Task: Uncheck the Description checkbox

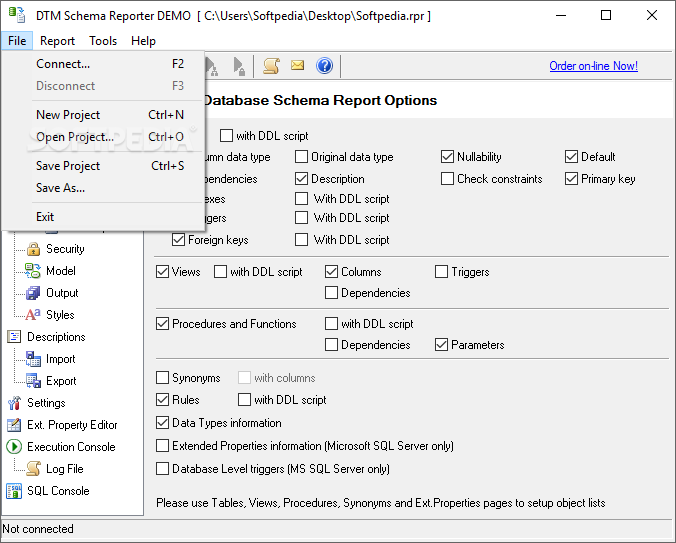Action: [x=301, y=179]
